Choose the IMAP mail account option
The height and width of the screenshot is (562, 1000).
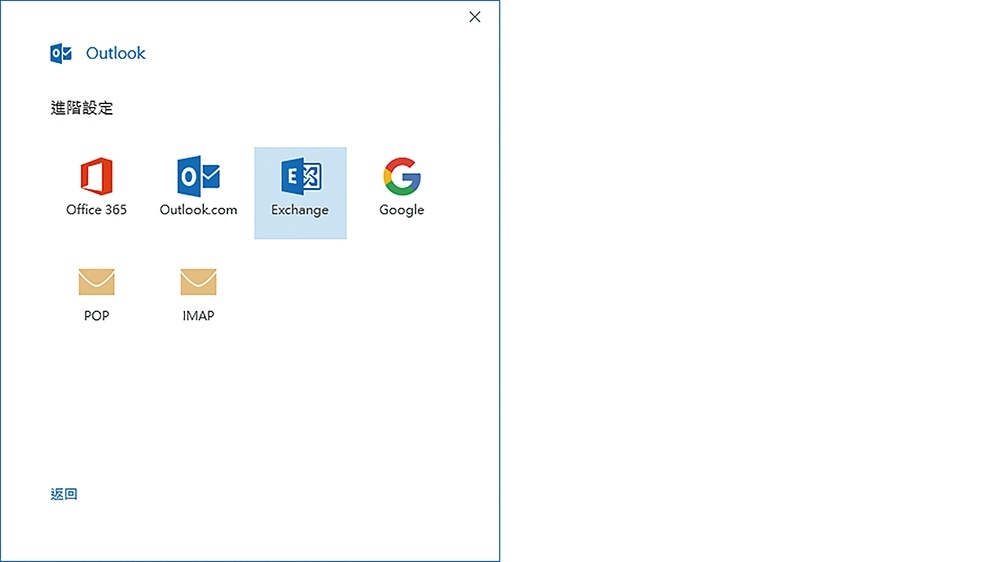(198, 295)
